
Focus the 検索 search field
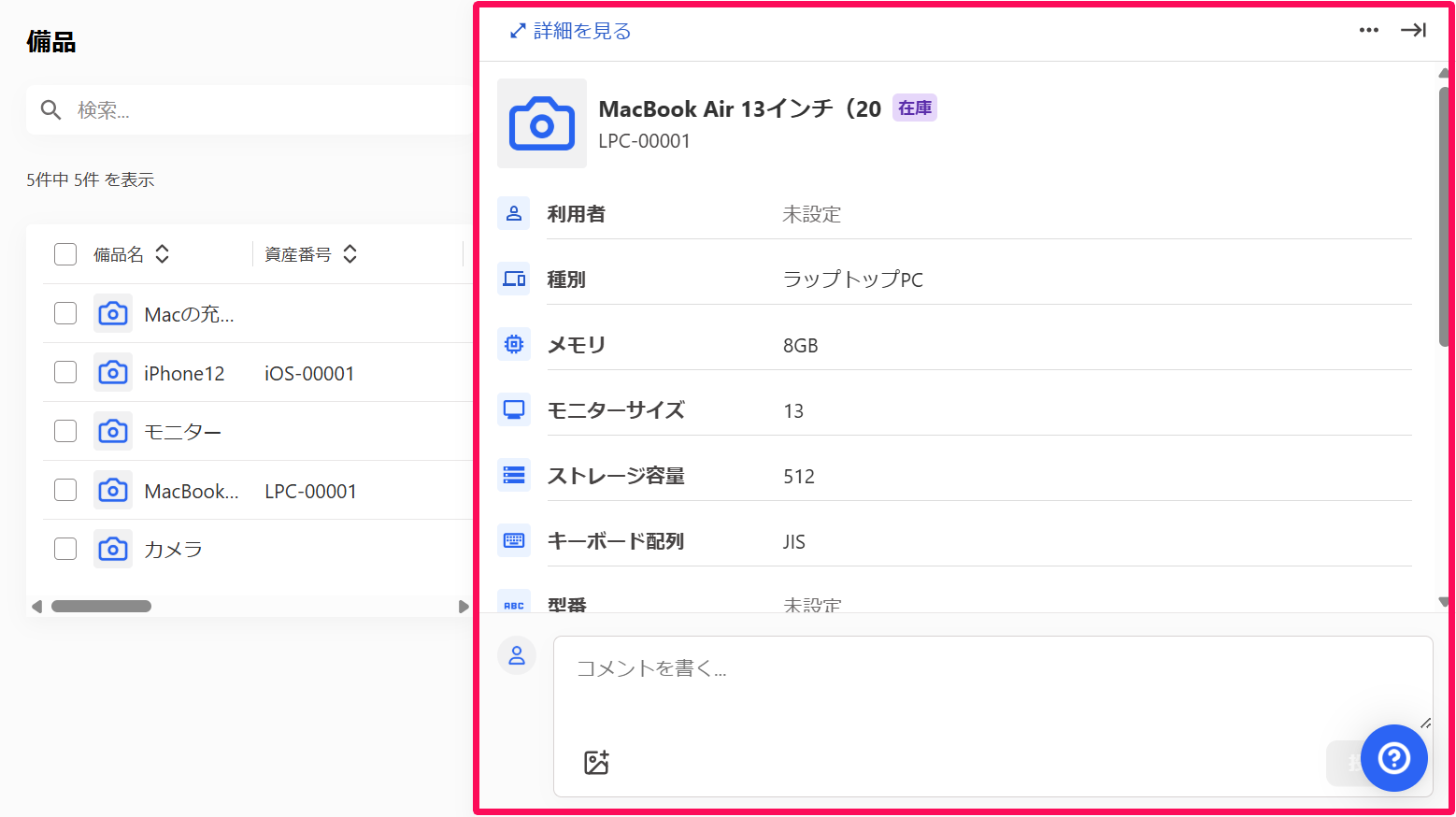tap(249, 110)
